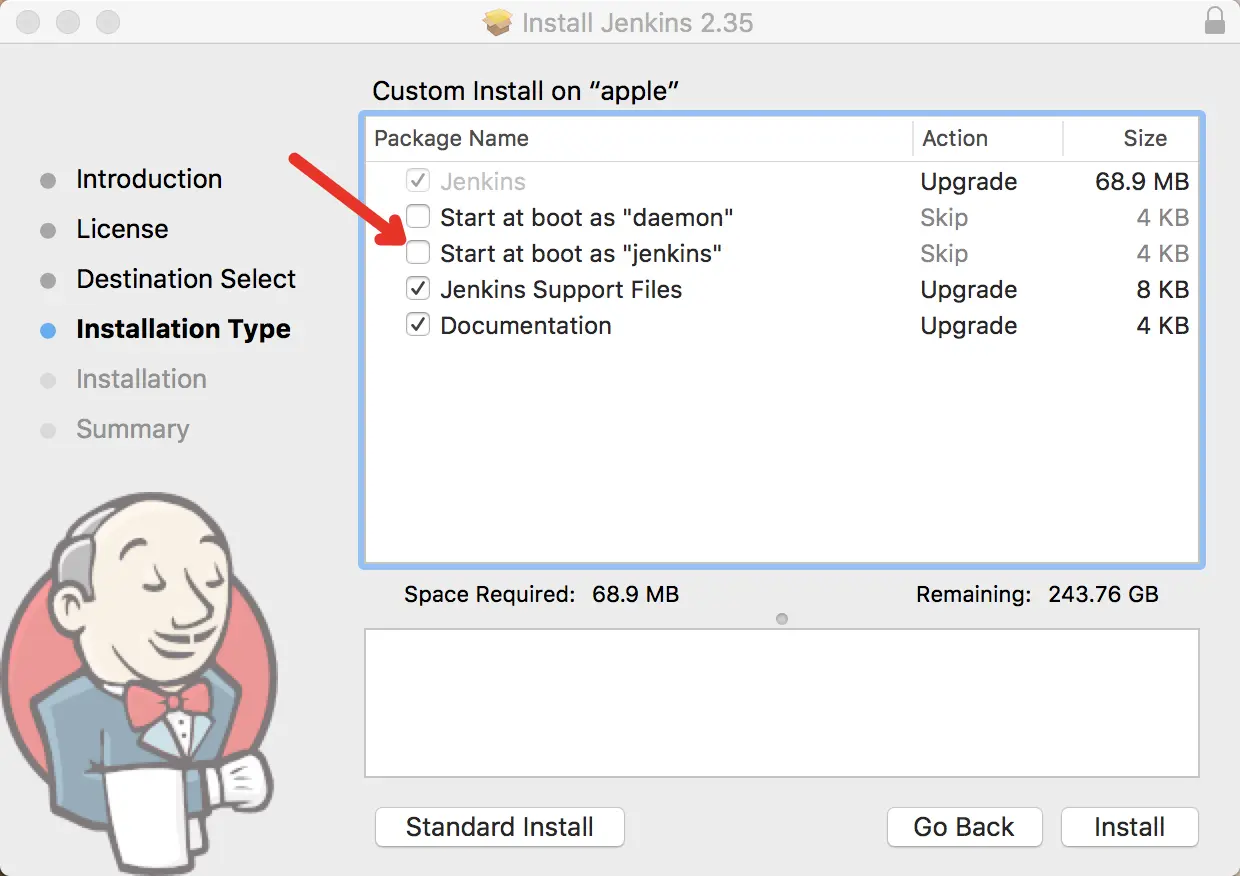Click the Standard Install button
The image size is (1240, 876).
click(500, 827)
